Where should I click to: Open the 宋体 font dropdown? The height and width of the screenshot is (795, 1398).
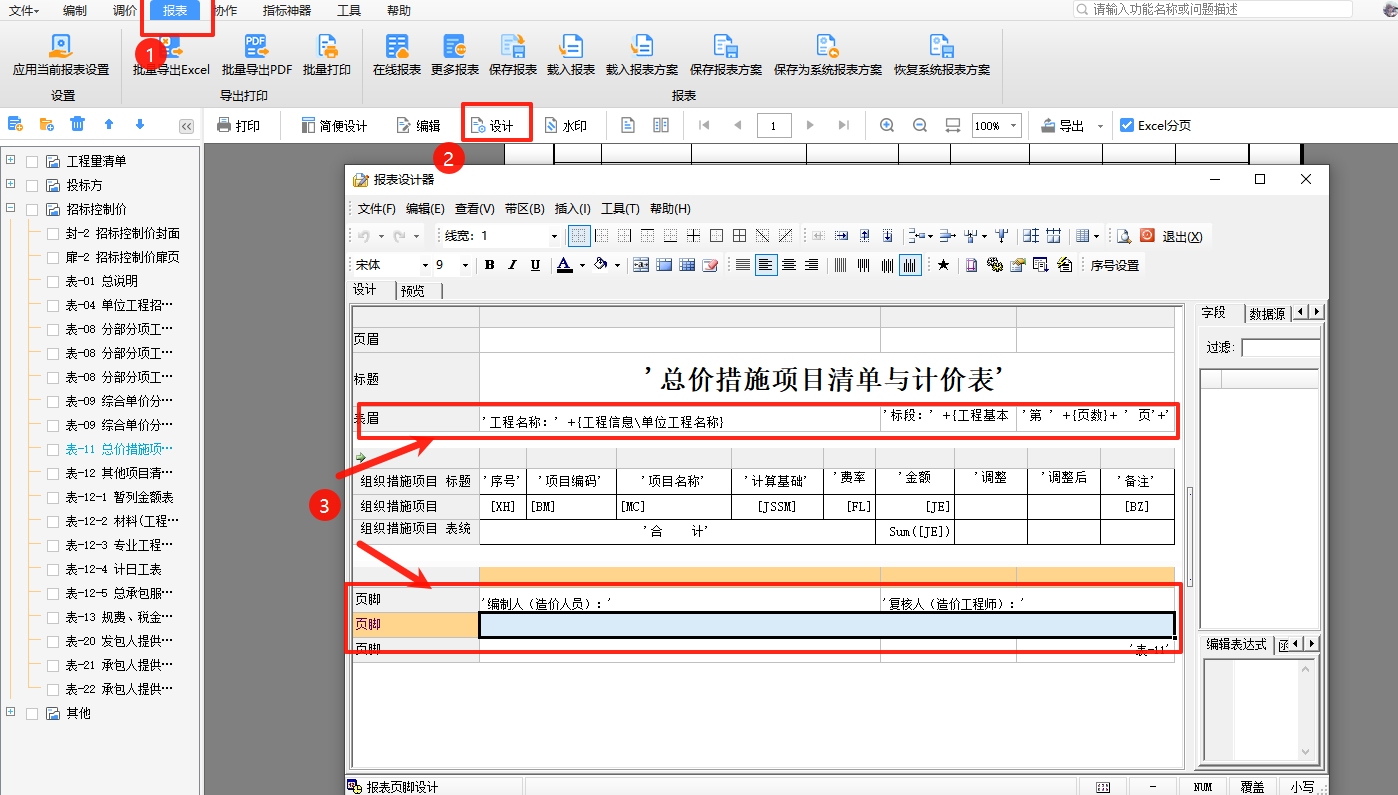(425, 265)
